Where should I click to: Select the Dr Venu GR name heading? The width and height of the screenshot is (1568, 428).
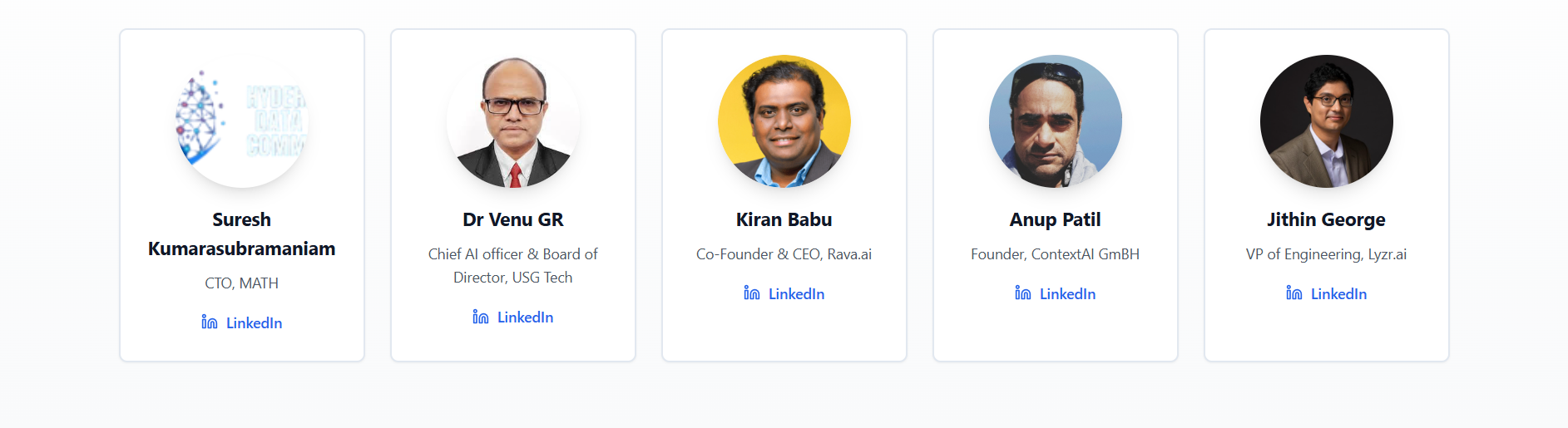[513, 219]
